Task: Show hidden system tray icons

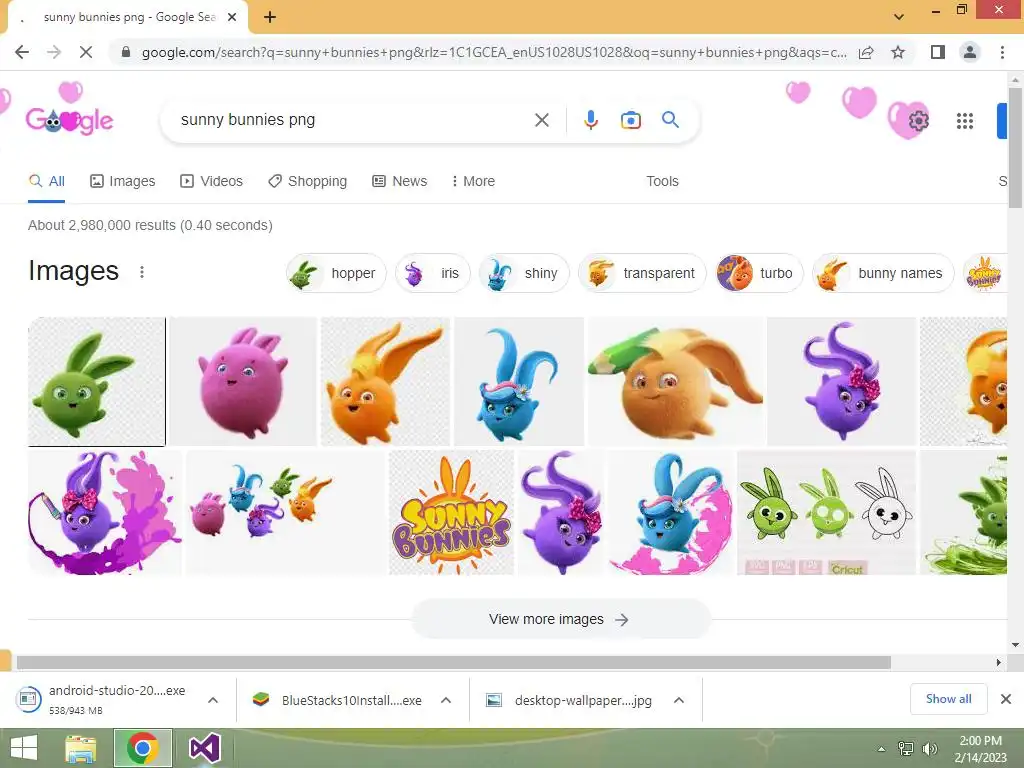Action: click(x=881, y=749)
